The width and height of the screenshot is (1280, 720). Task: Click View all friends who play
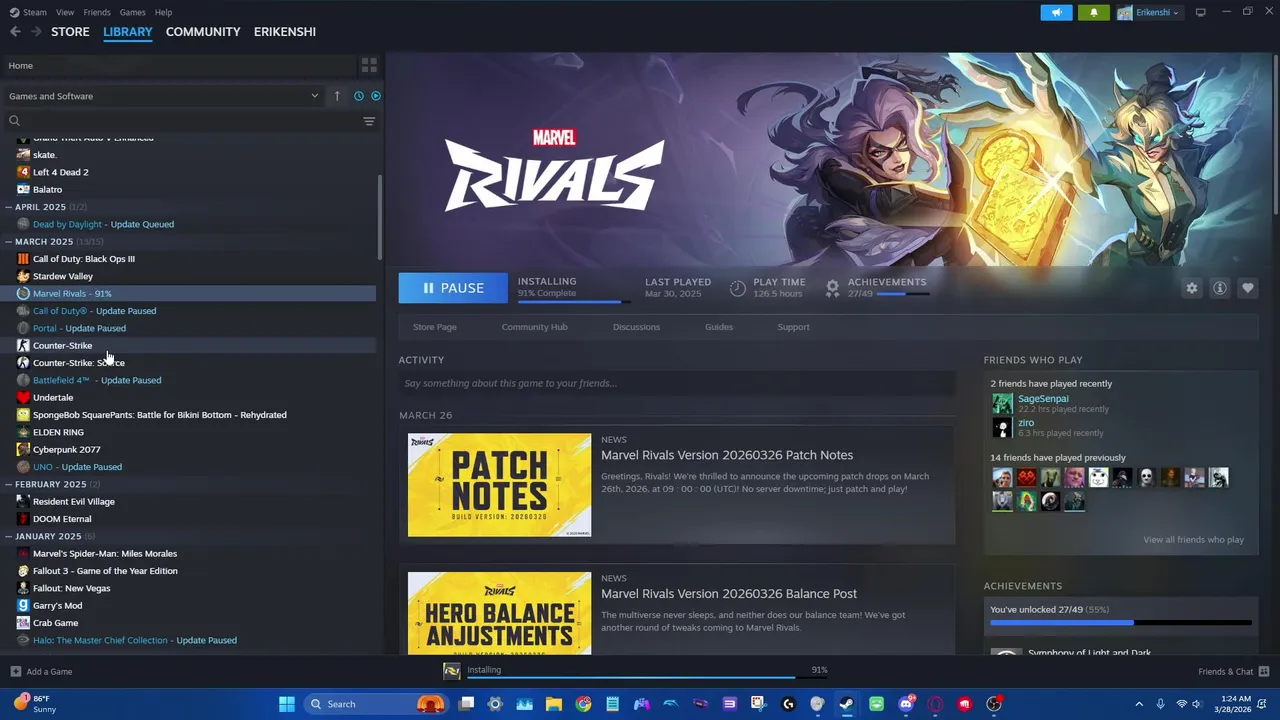(x=1193, y=540)
